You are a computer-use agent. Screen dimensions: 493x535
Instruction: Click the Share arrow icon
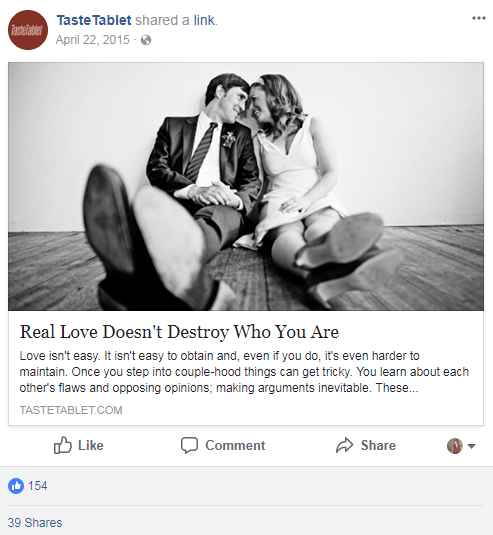click(344, 445)
